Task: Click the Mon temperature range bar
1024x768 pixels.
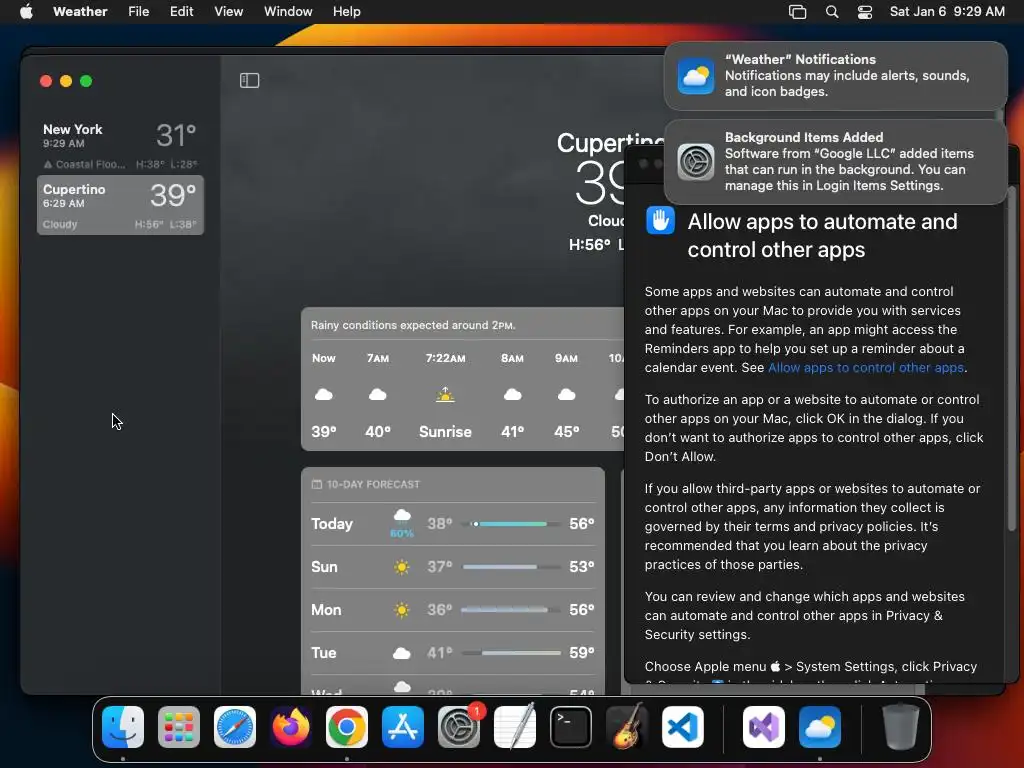Action: click(511, 610)
